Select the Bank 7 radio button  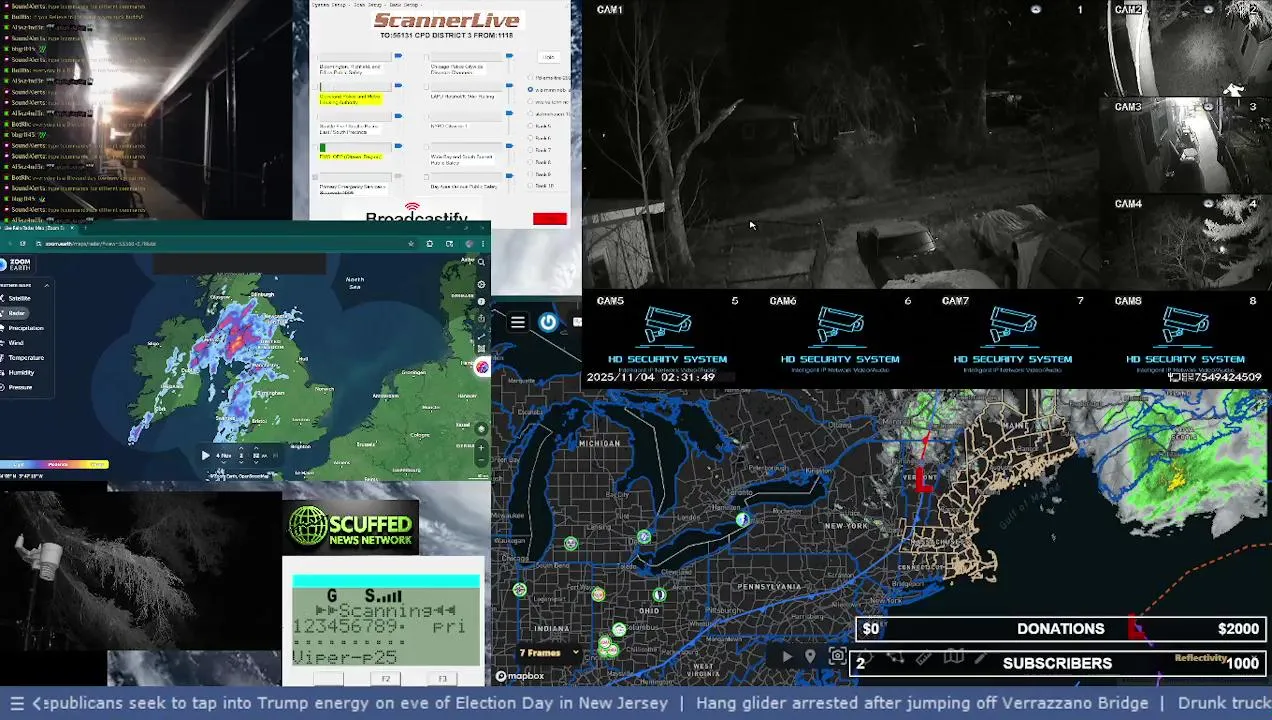530,150
